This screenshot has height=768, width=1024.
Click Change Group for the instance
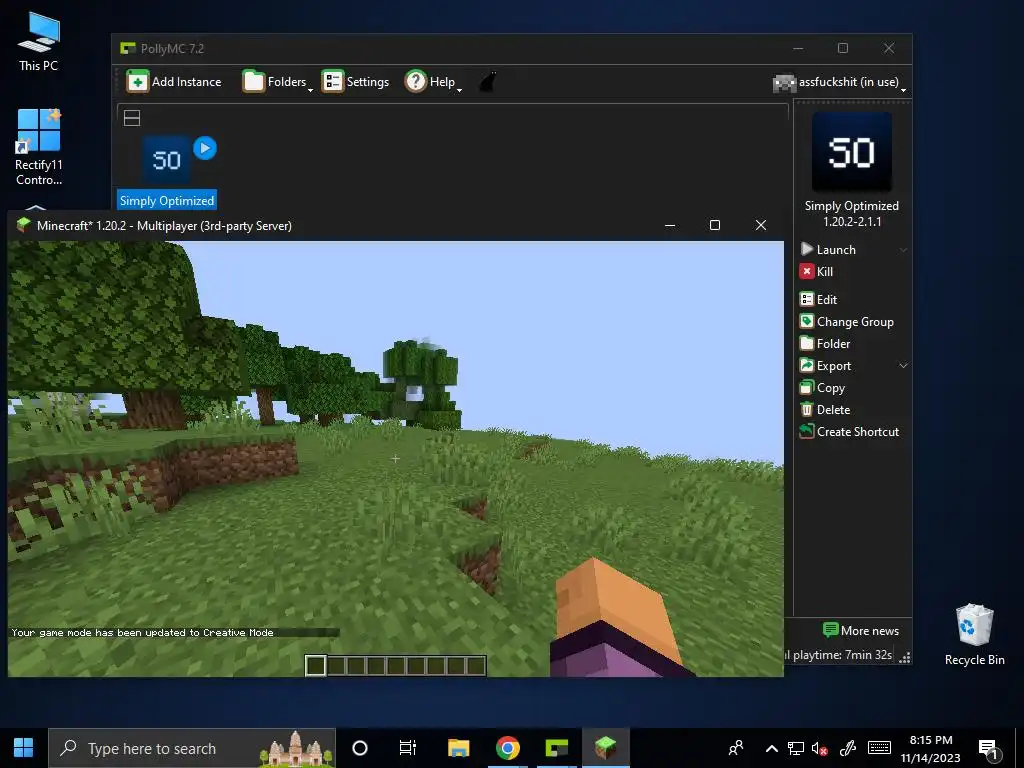pos(846,321)
